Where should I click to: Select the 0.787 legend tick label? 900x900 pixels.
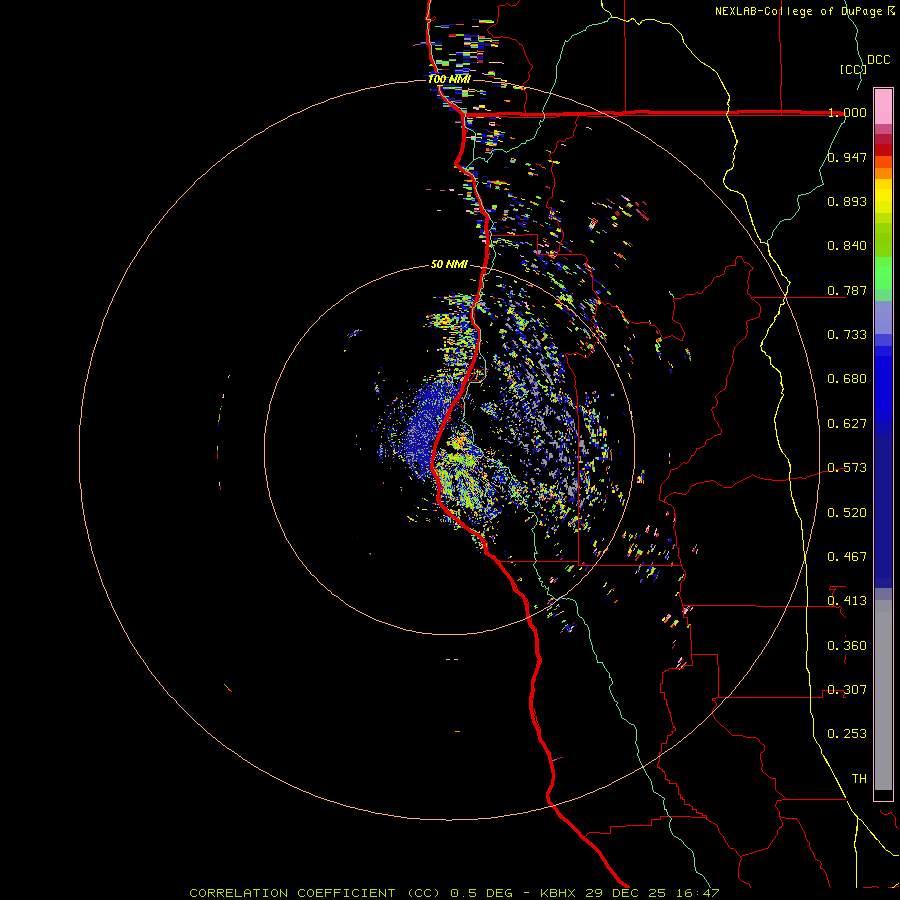point(847,290)
